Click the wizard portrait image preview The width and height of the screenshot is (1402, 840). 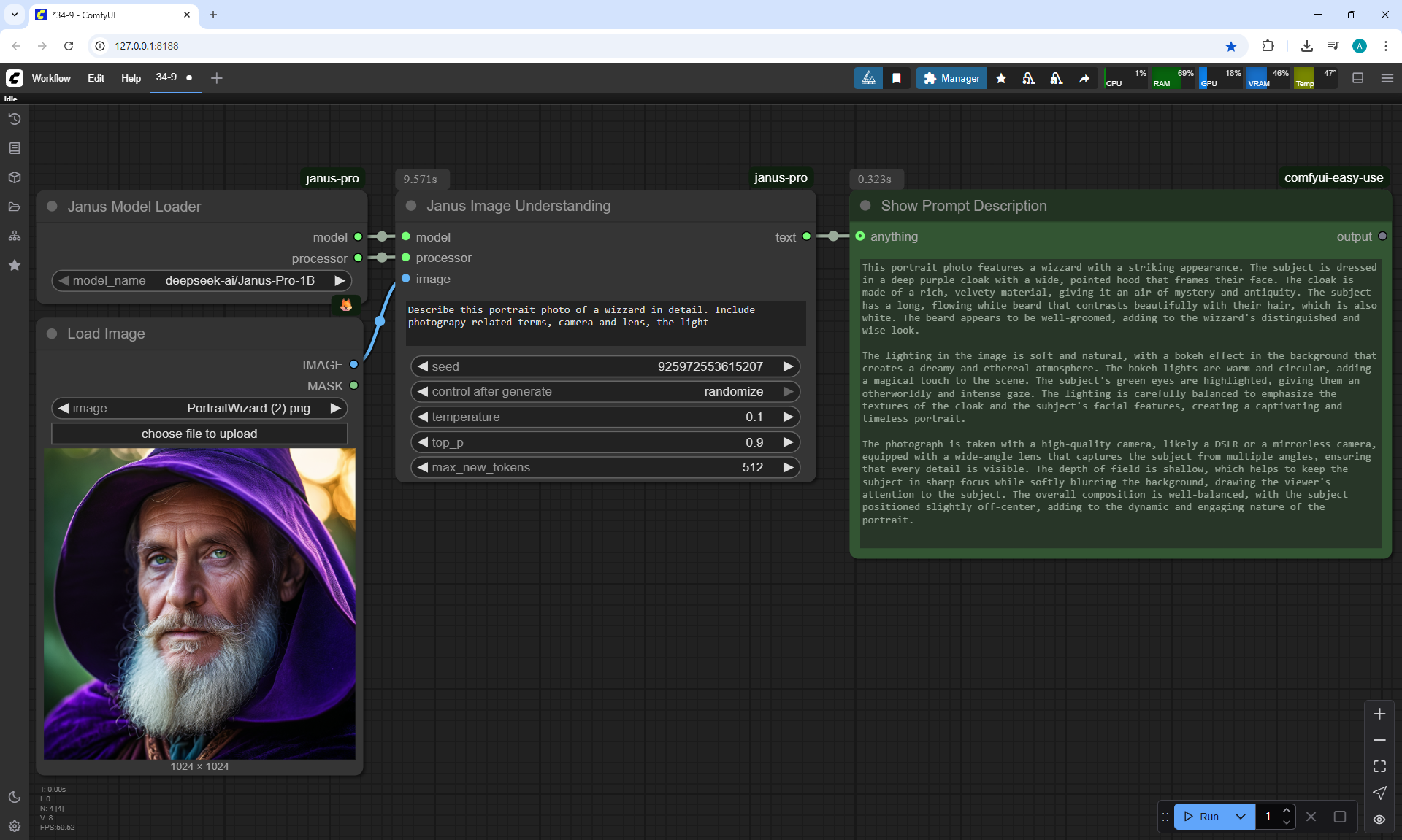[x=199, y=604]
